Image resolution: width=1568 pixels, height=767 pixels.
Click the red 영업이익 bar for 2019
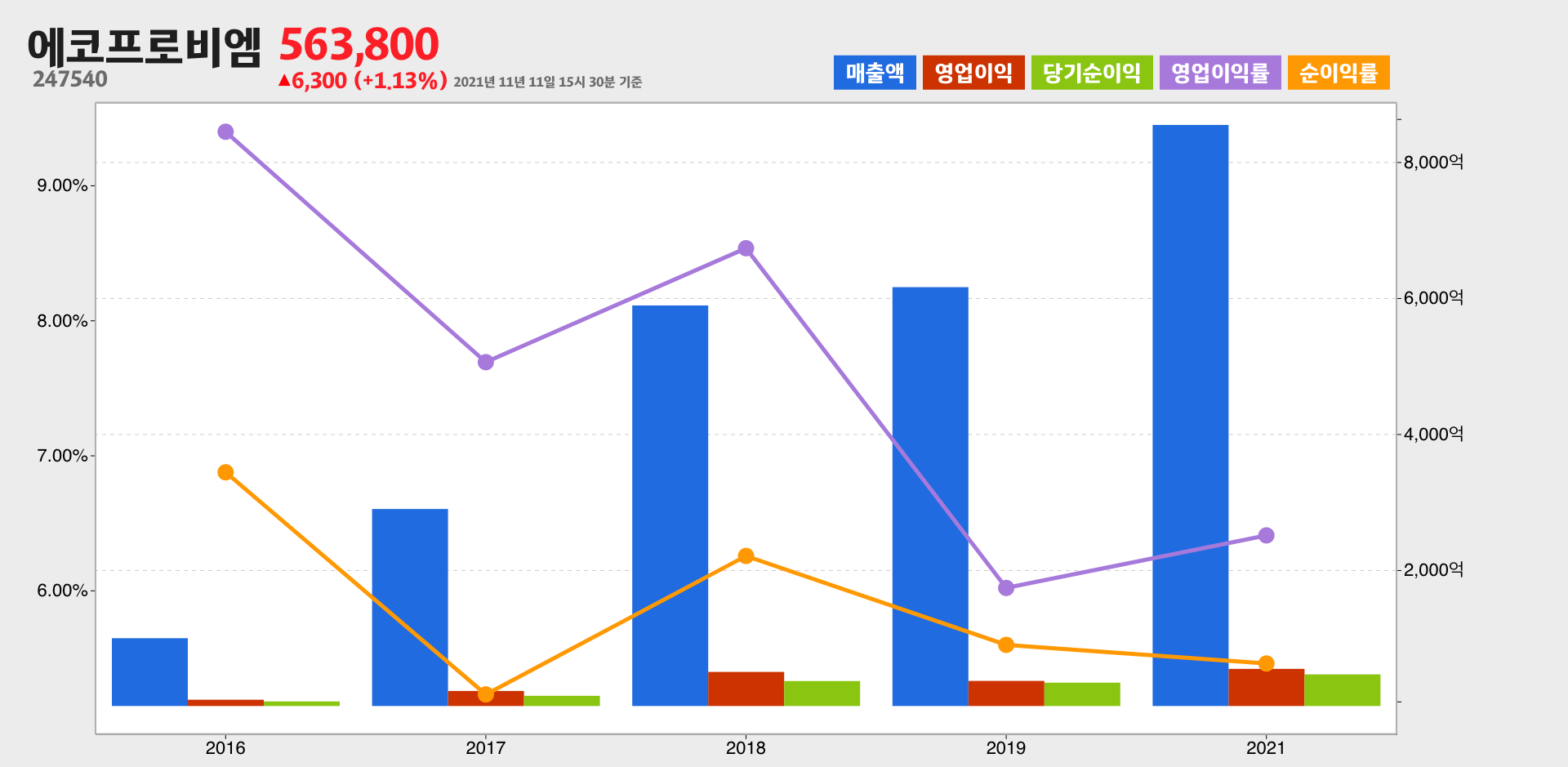(1006, 693)
